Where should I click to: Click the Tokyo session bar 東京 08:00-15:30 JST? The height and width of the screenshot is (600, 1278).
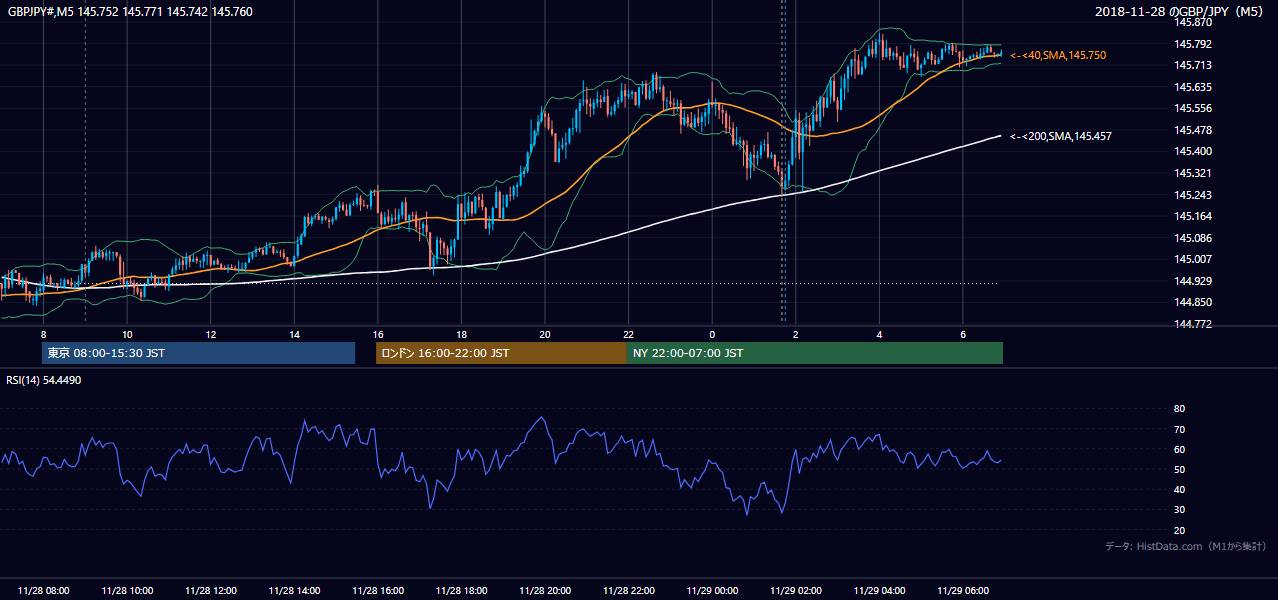coord(198,353)
